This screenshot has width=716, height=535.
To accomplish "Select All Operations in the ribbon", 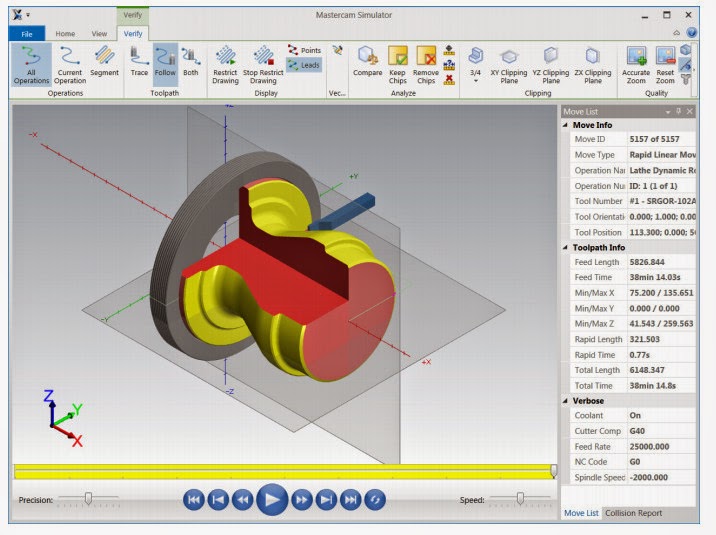I will pyautogui.click(x=31, y=65).
